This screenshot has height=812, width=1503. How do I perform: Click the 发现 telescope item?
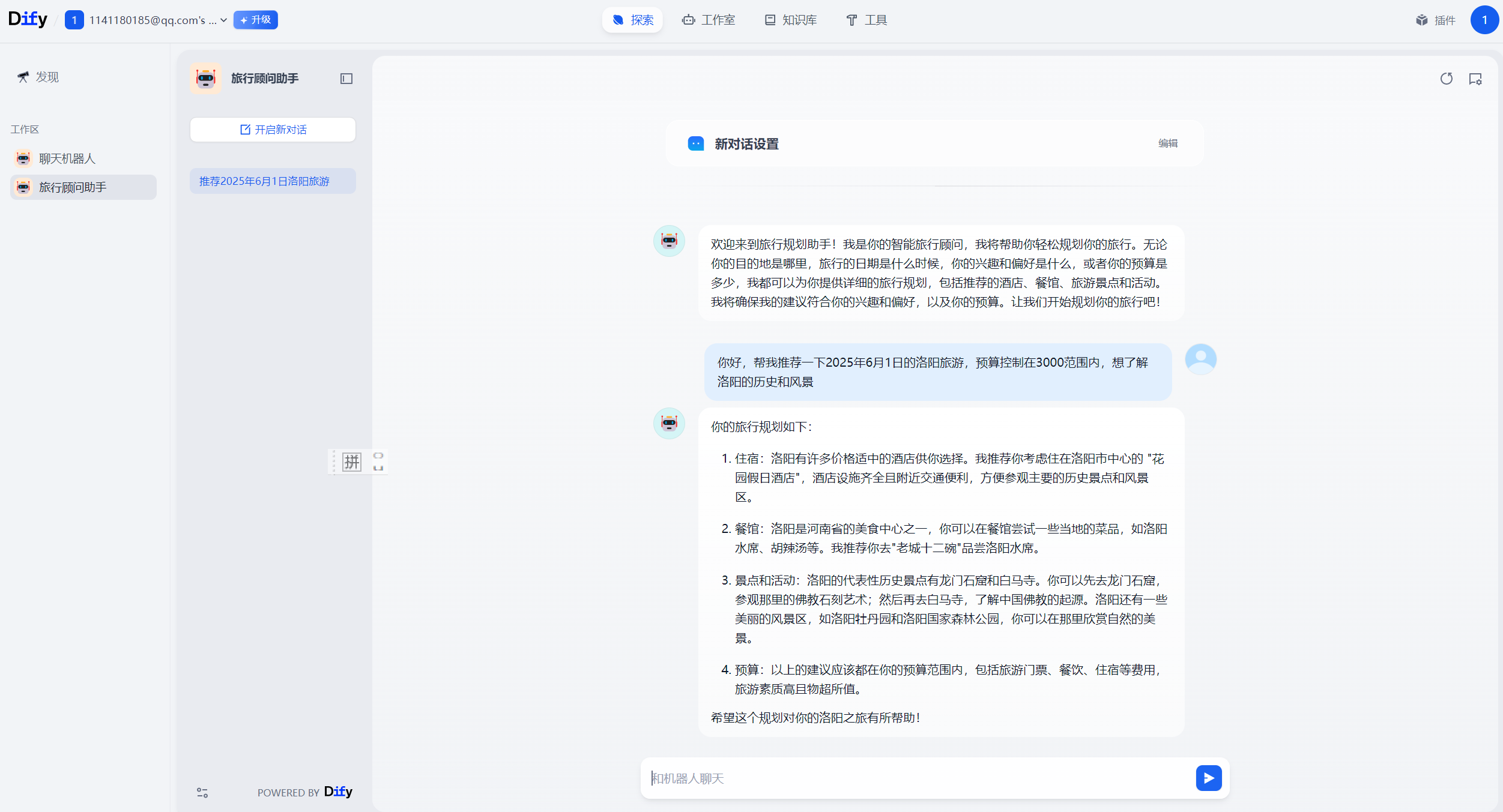(x=38, y=77)
